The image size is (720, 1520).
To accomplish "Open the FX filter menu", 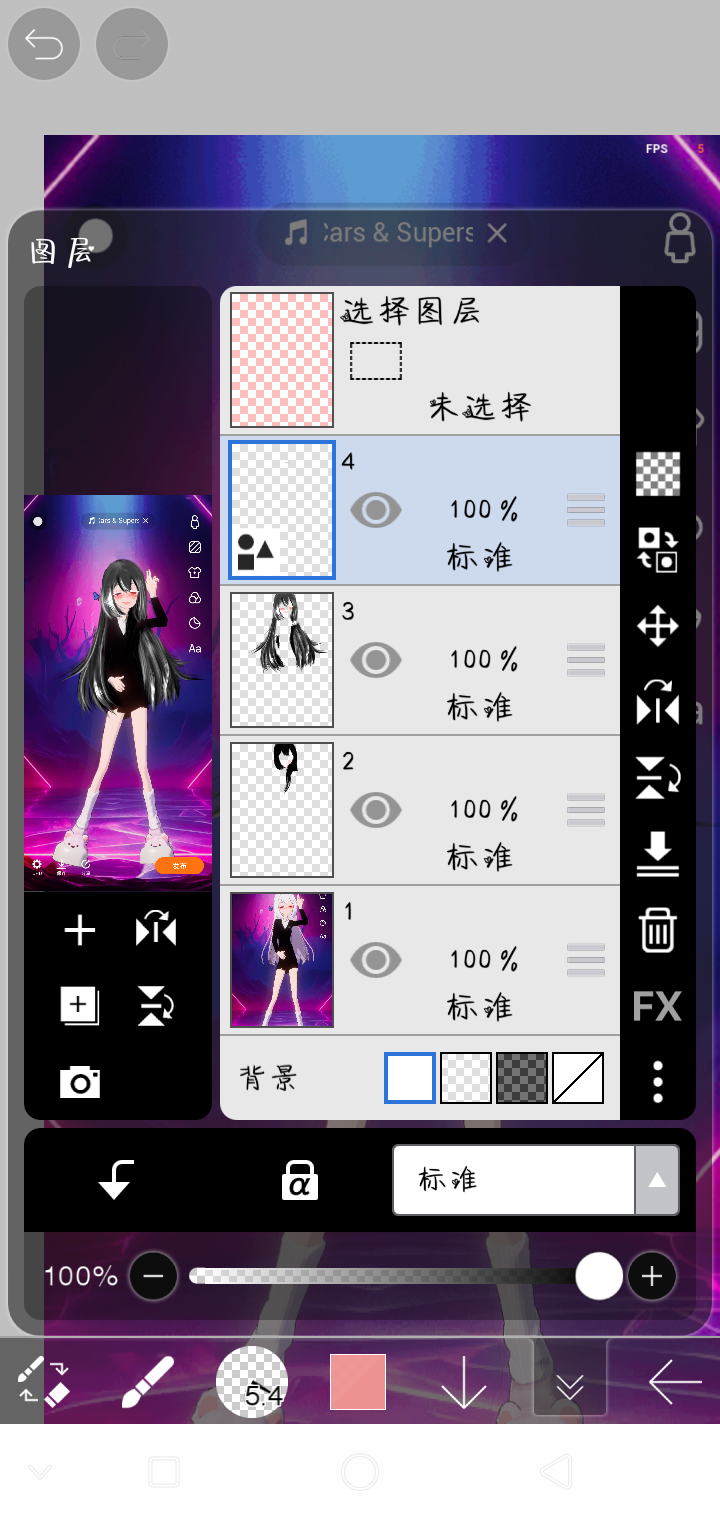I will pos(657,1006).
